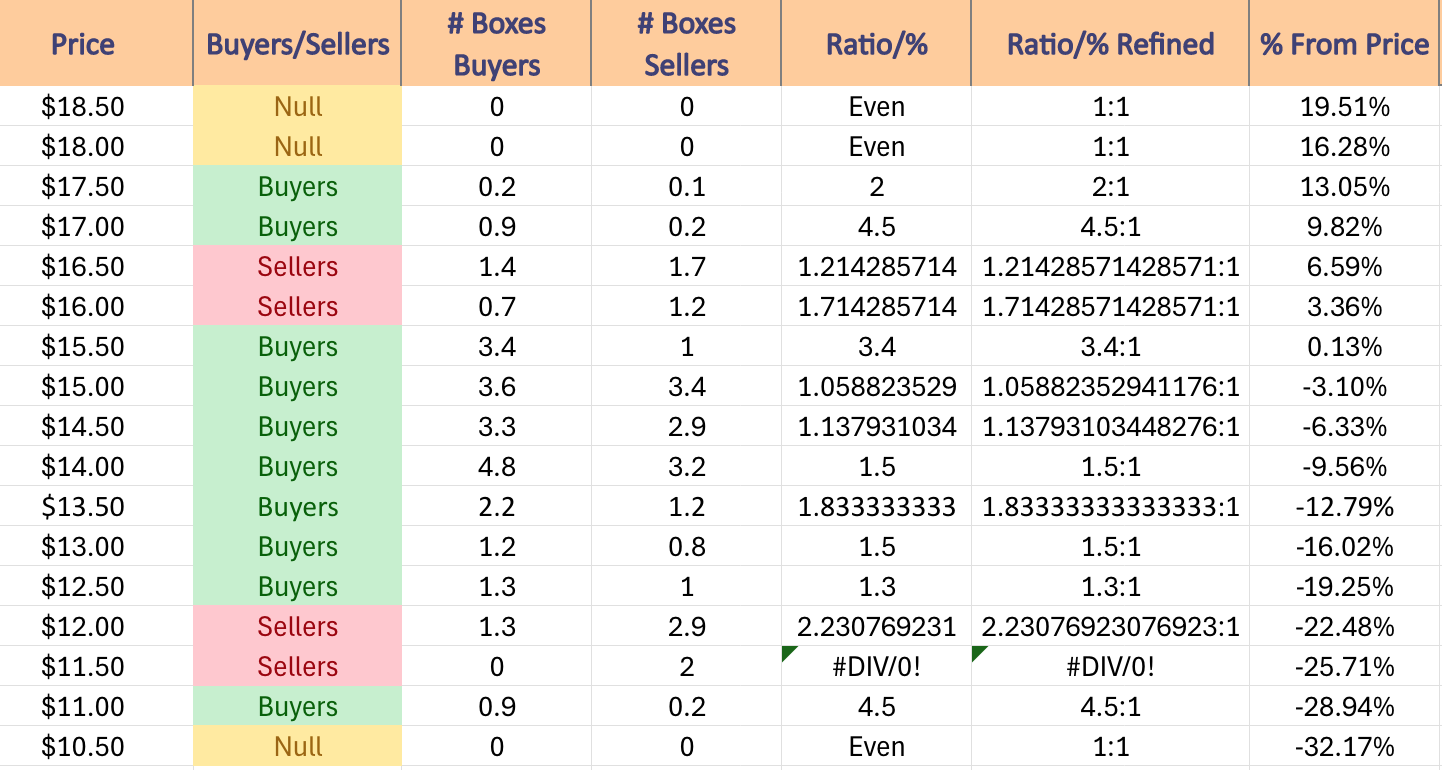Click the -16.02% cell

[1345, 547]
